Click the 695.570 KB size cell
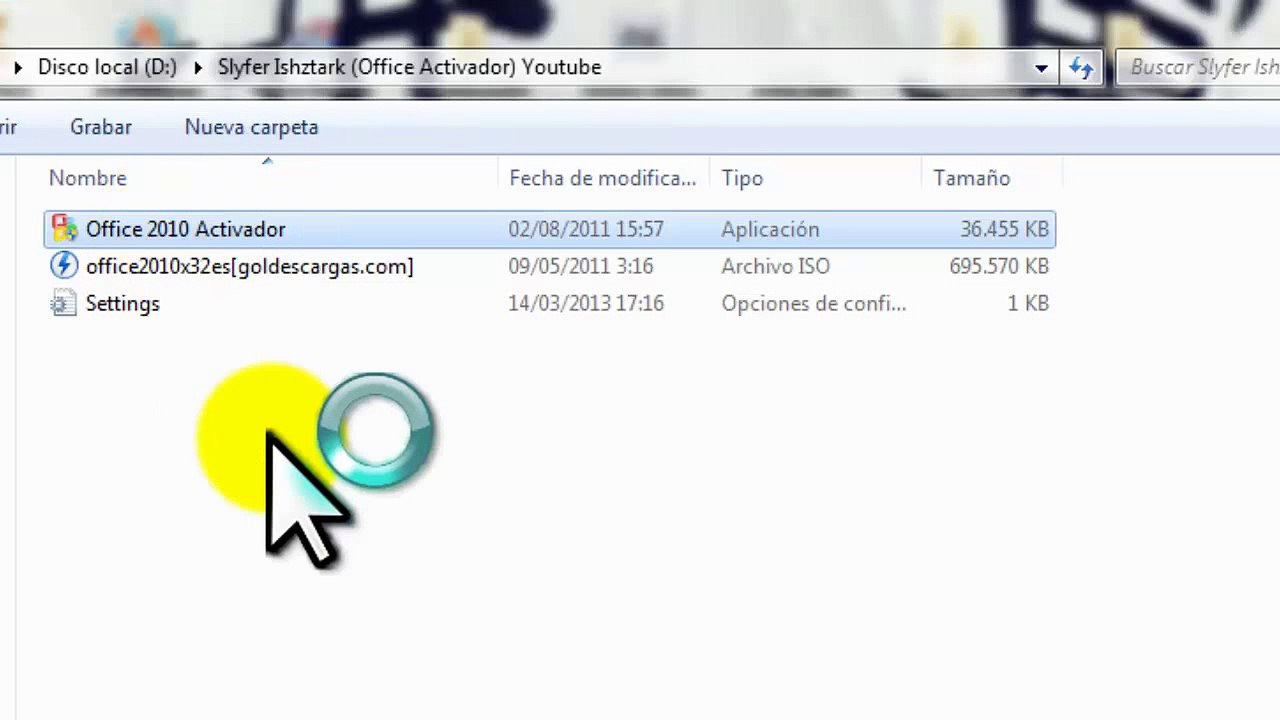This screenshot has width=1280, height=720. tap(999, 266)
